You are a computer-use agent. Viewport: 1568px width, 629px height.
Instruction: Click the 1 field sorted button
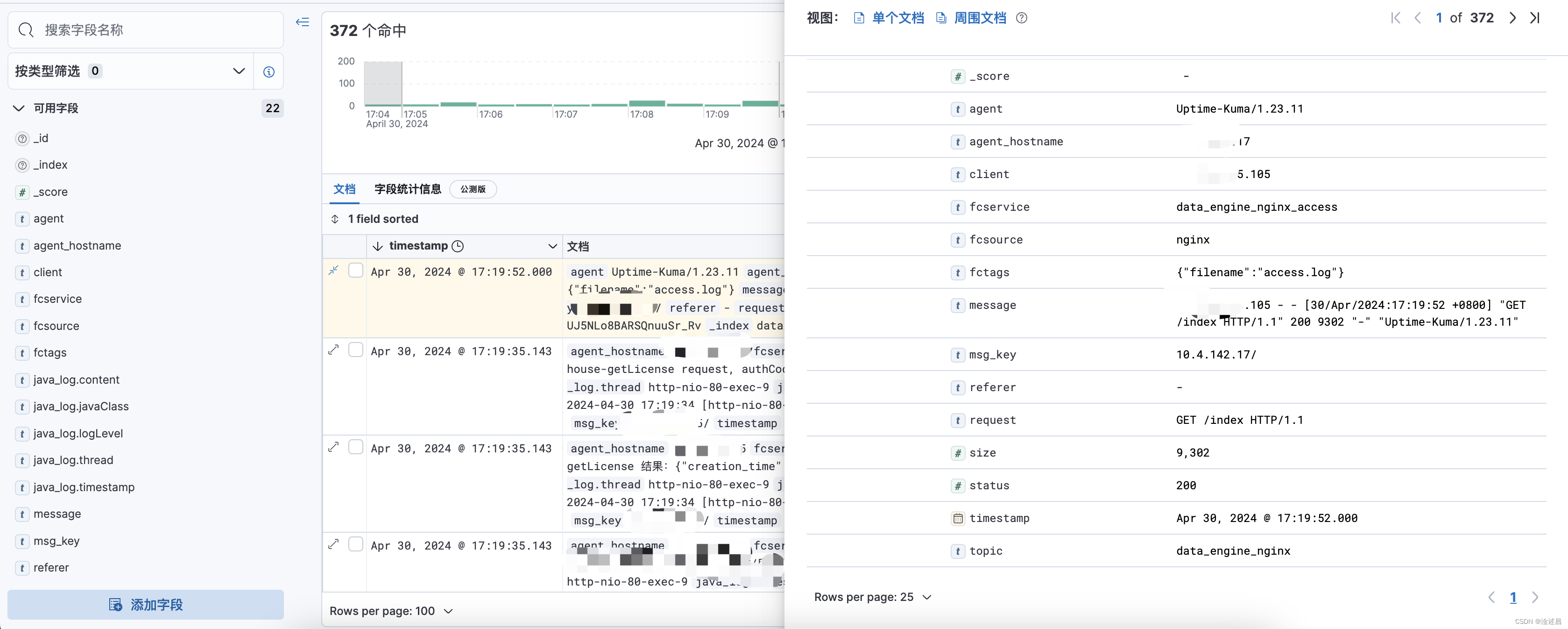click(374, 219)
